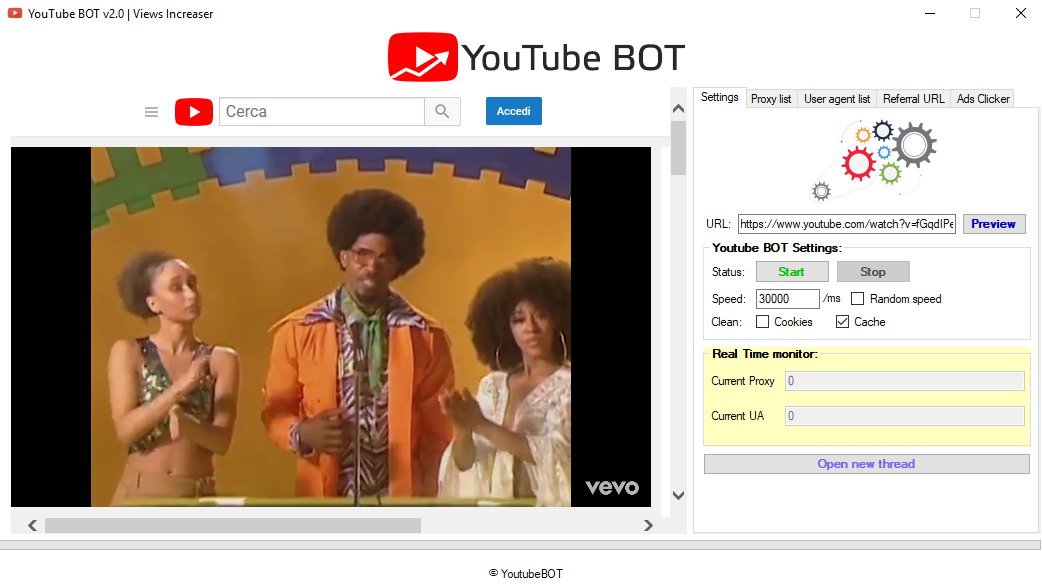This screenshot has width=1042, height=586.
Task: Click the YouTube BOT banner logo
Action: tap(536, 57)
